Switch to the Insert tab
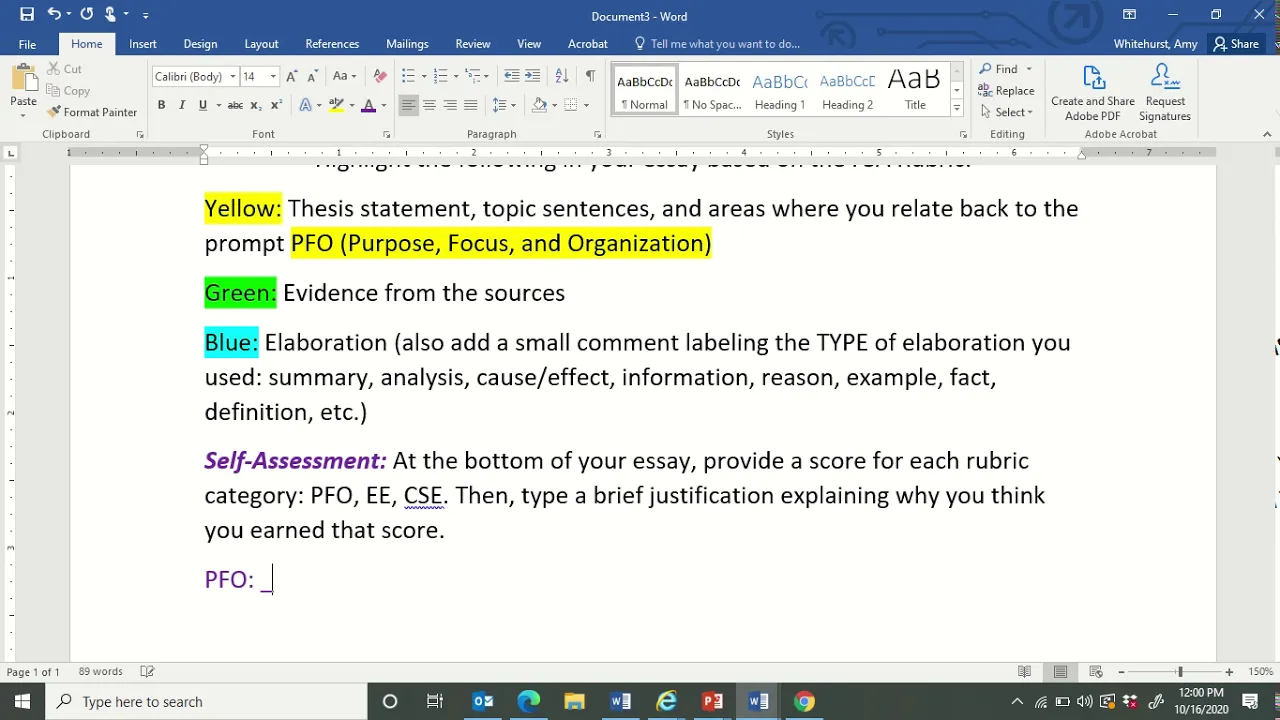This screenshot has width=1280, height=720. point(142,44)
